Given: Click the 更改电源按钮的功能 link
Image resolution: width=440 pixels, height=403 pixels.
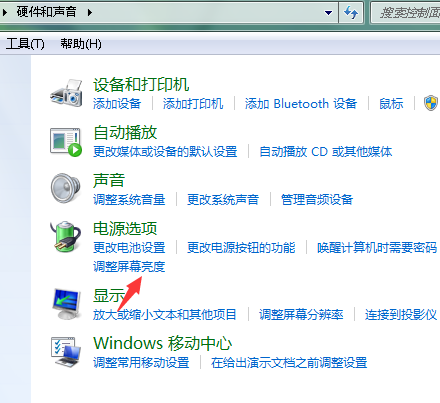Looking at the screenshot, I should point(241,248).
